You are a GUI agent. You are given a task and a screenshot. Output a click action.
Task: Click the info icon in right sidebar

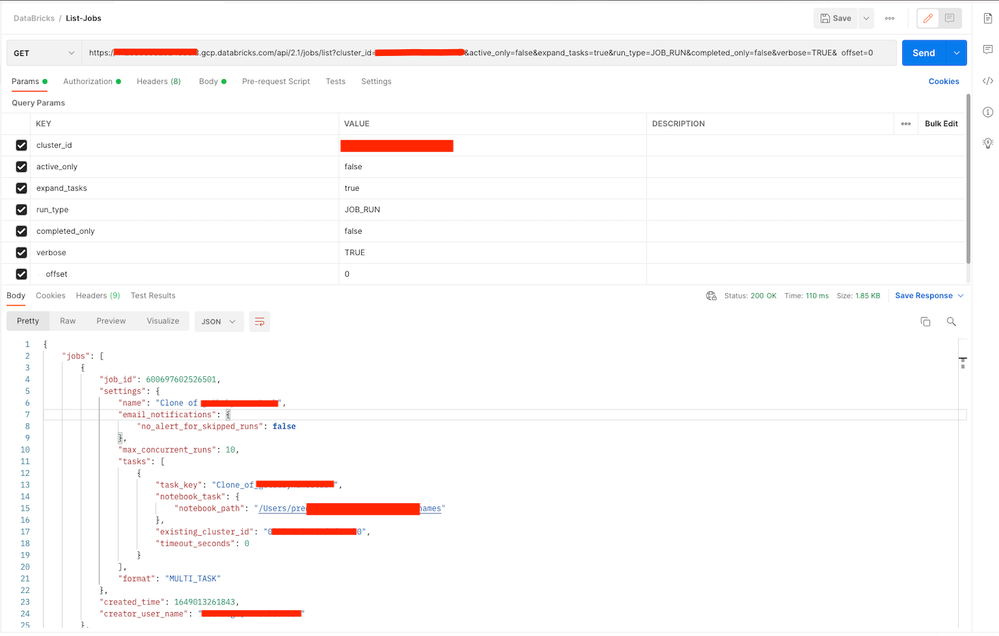click(988, 112)
